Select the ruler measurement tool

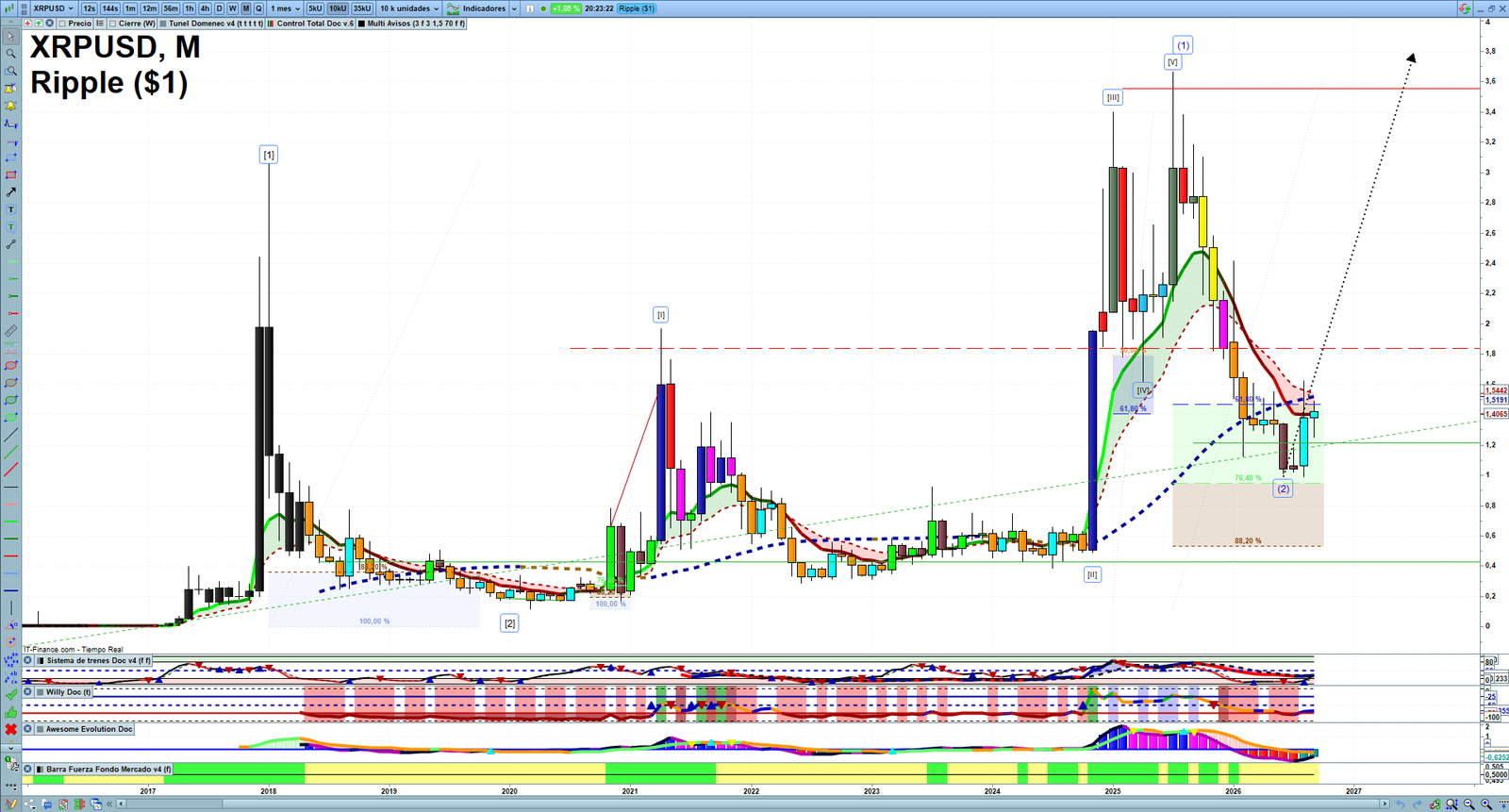pos(10,331)
